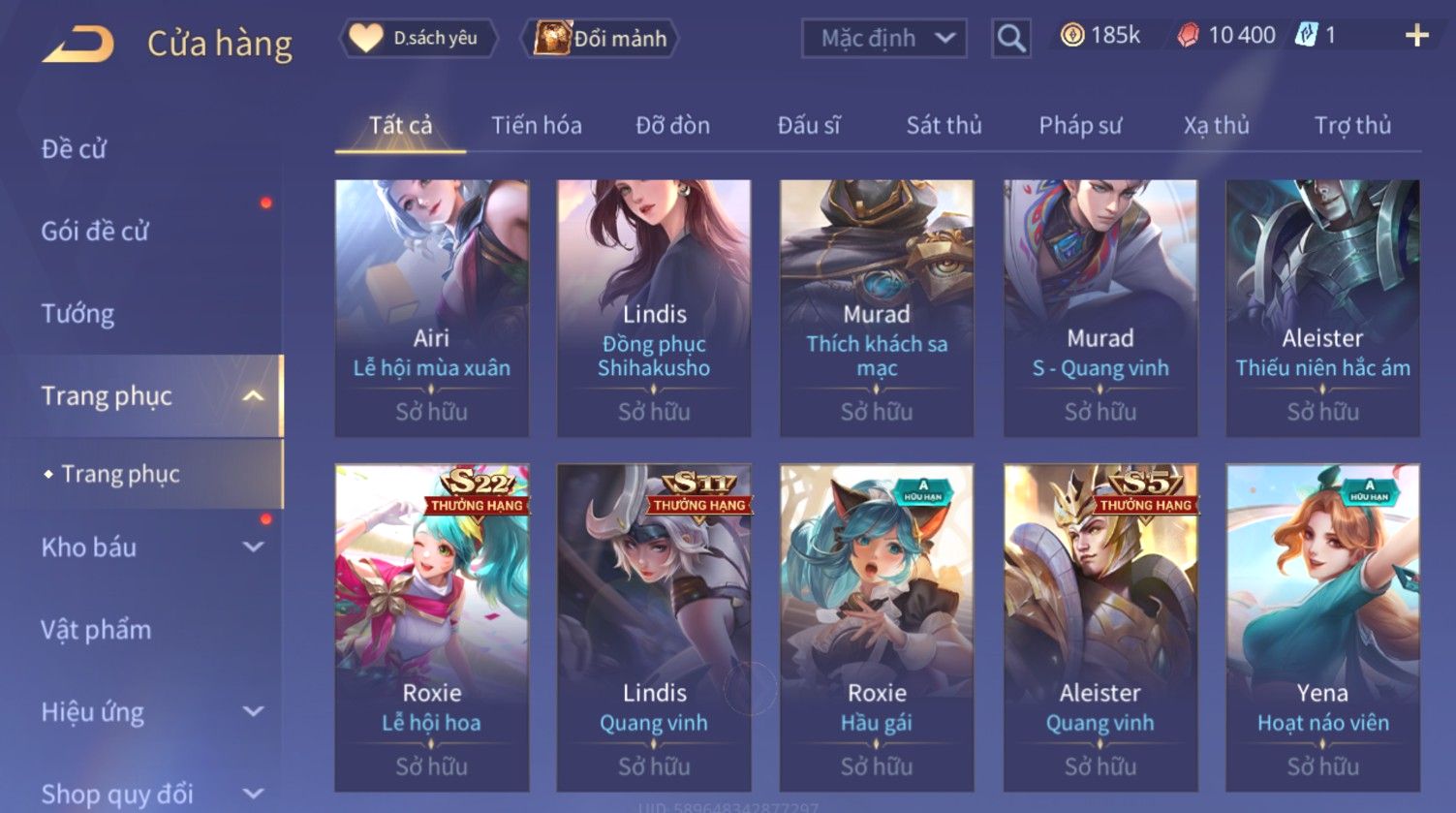This screenshot has height=813, width=1456.
Task: Click the gold coin balance icon
Action: click(x=1071, y=36)
